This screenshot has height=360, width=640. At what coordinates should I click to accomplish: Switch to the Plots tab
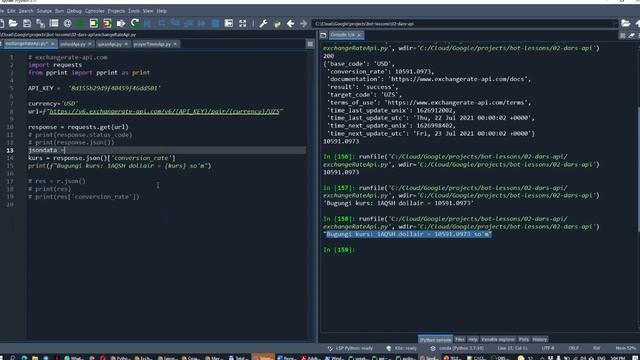[x=524, y=340]
